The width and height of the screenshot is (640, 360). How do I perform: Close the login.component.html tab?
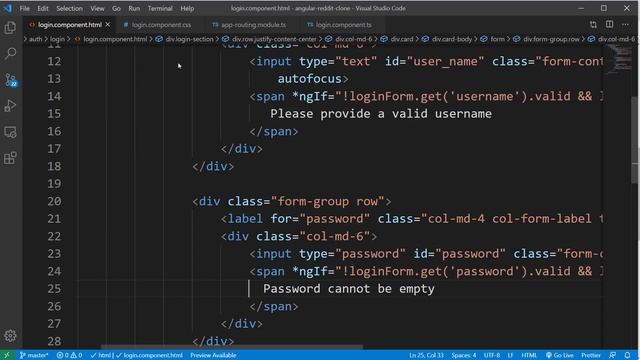click(x=108, y=25)
